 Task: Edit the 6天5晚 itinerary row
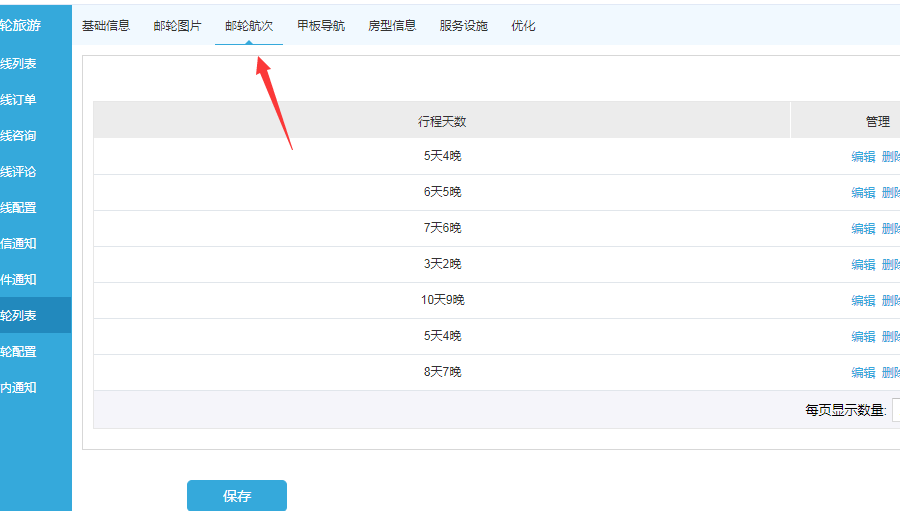tap(863, 193)
